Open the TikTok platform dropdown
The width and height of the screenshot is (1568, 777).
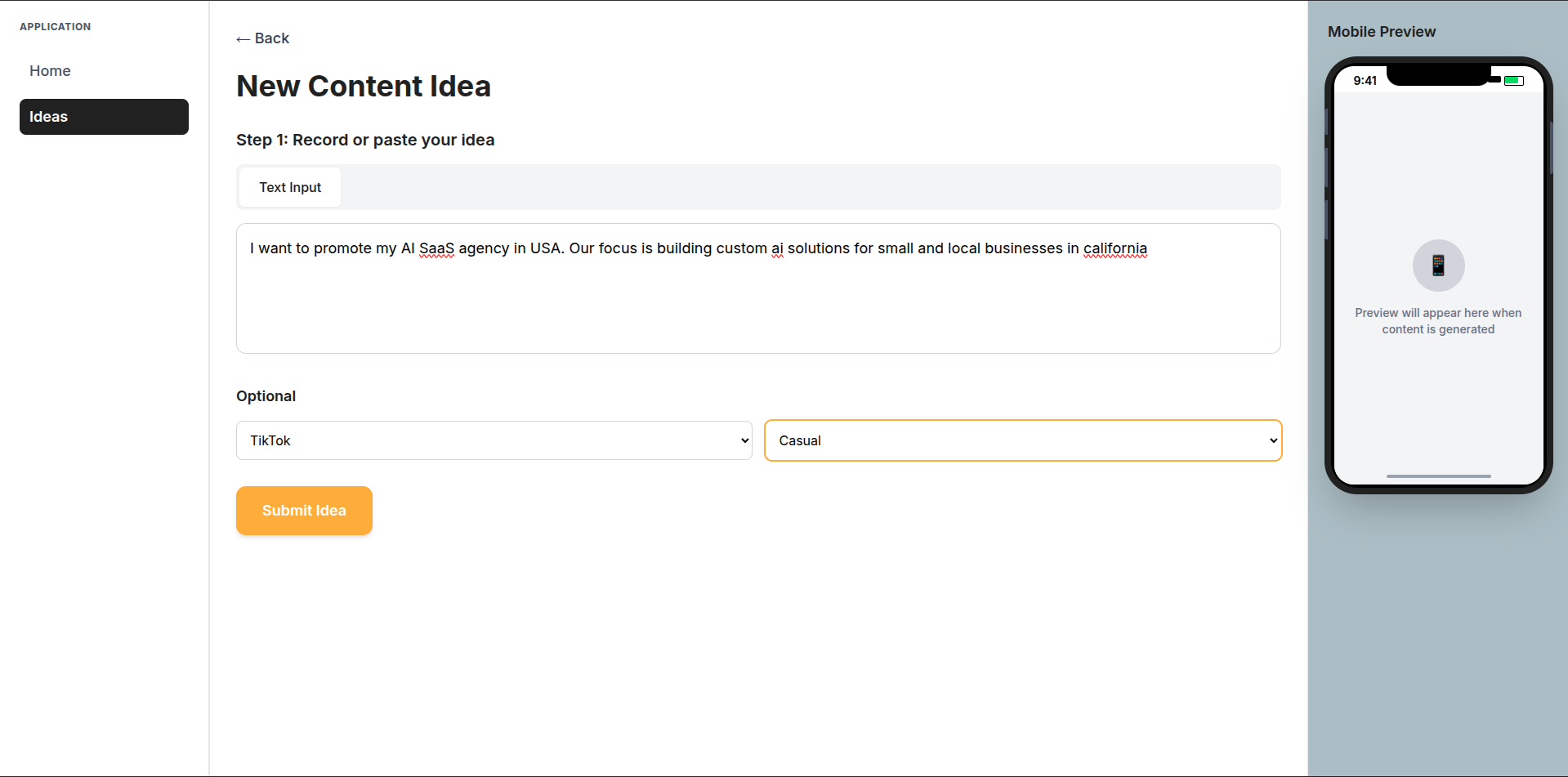494,440
